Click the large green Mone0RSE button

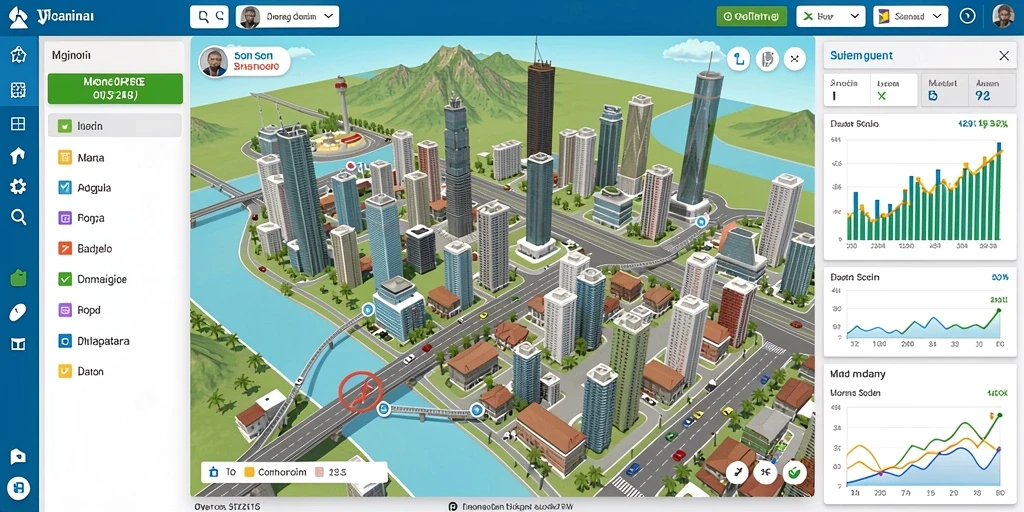(x=115, y=89)
